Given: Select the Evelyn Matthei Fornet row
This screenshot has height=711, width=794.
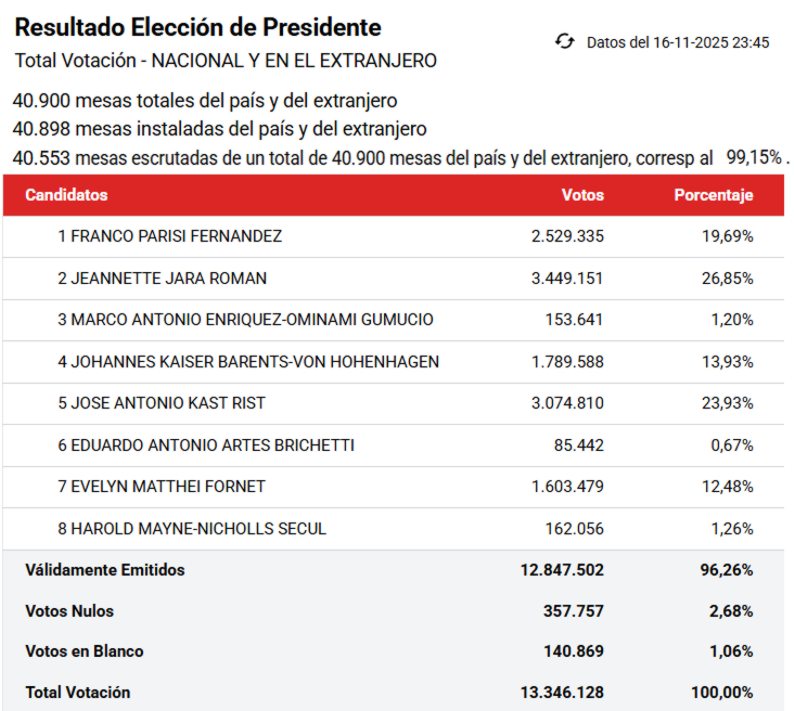Looking at the screenshot, I should [161, 487].
